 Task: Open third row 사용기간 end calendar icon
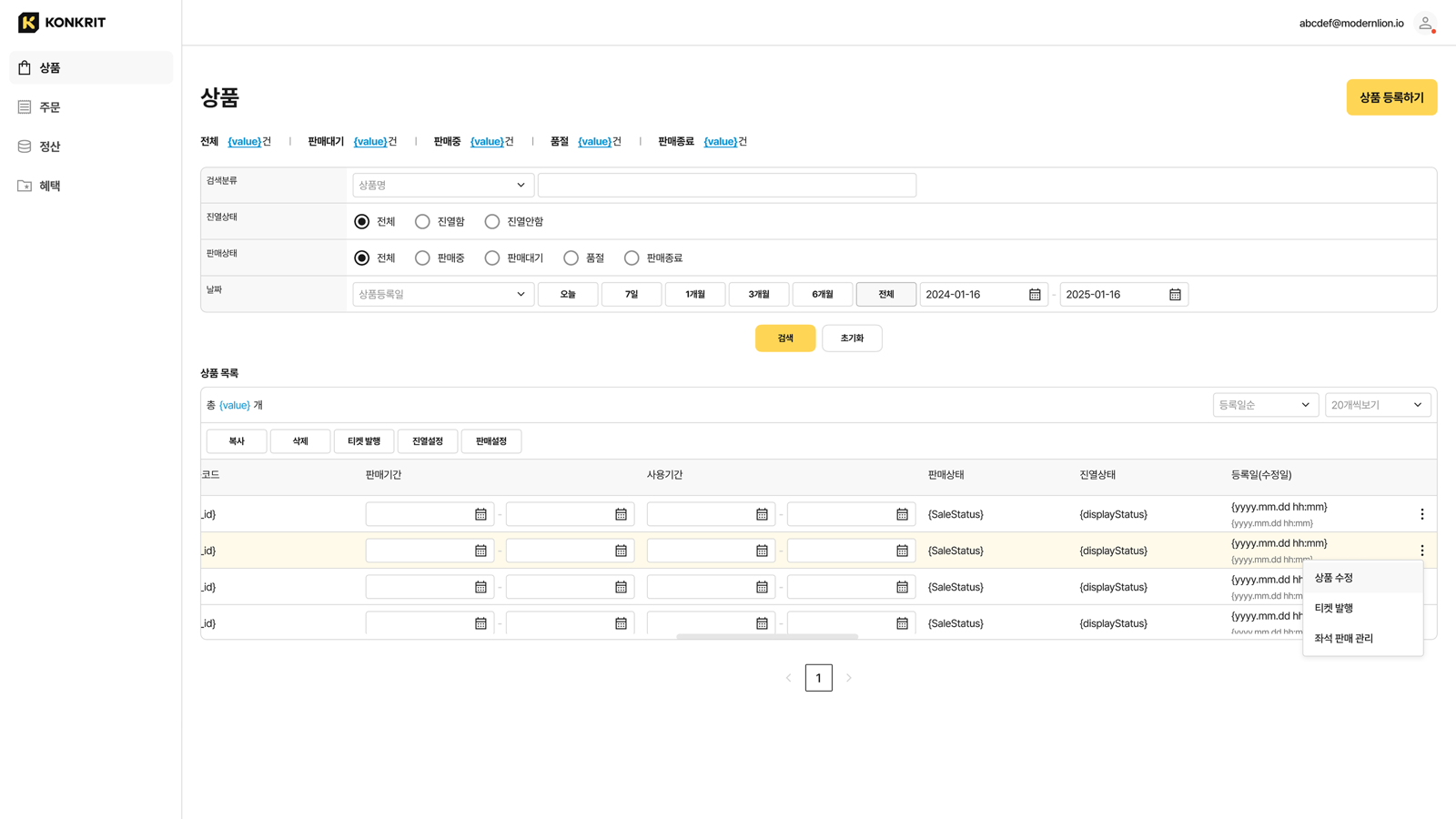tap(902, 587)
